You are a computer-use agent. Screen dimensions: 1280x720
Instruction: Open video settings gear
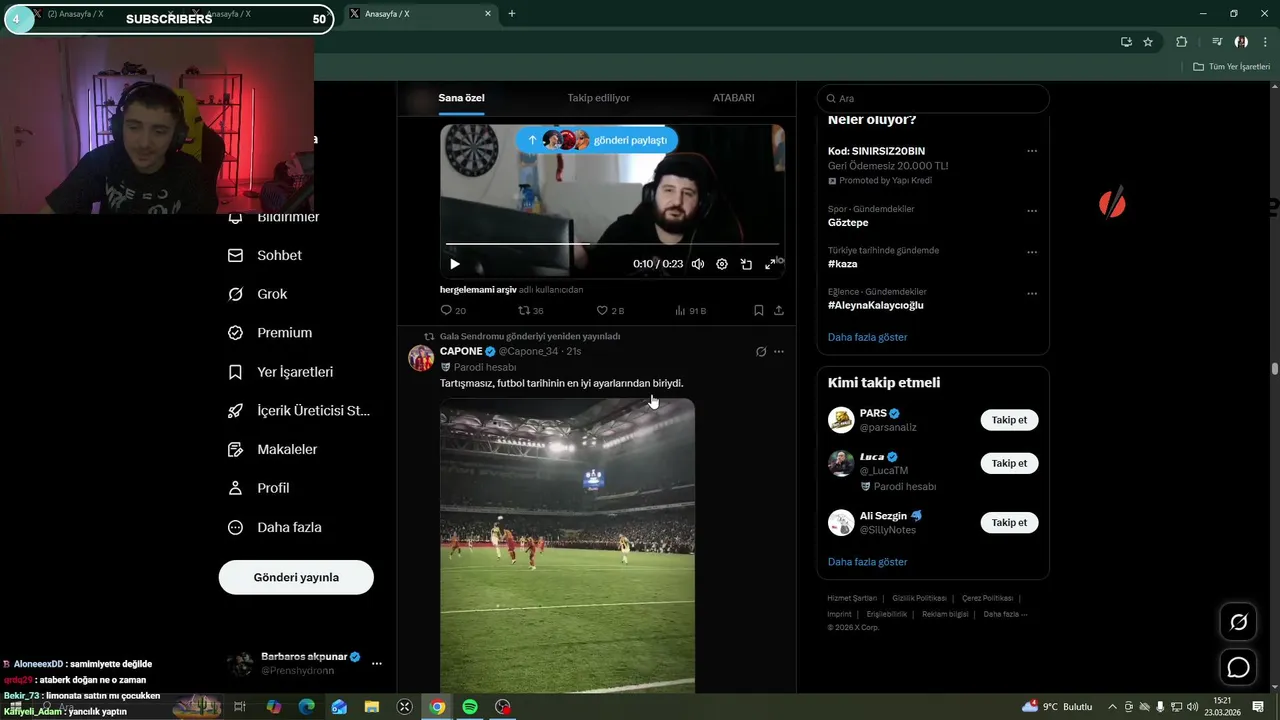pos(722,264)
